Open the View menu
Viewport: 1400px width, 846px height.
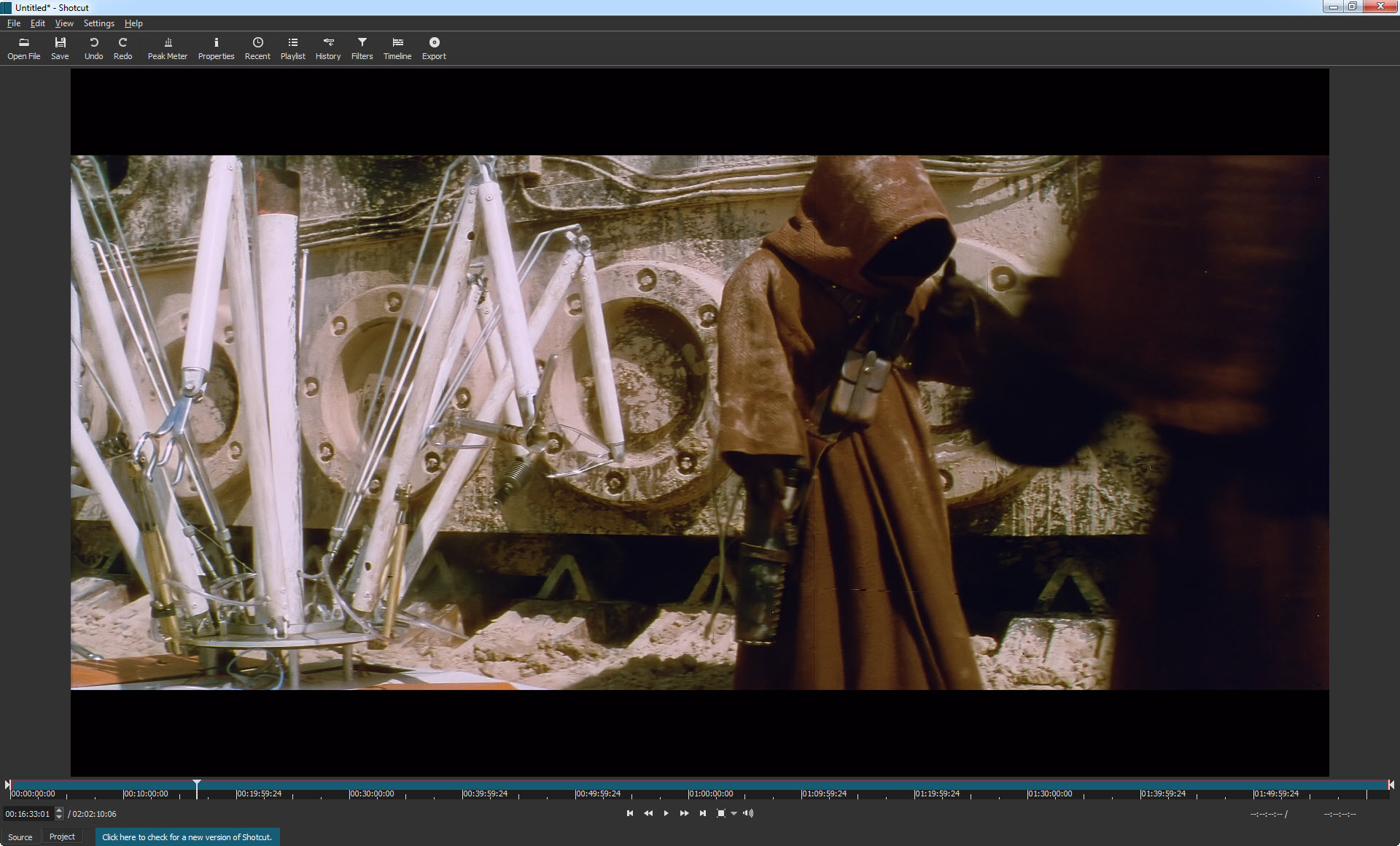tap(64, 23)
